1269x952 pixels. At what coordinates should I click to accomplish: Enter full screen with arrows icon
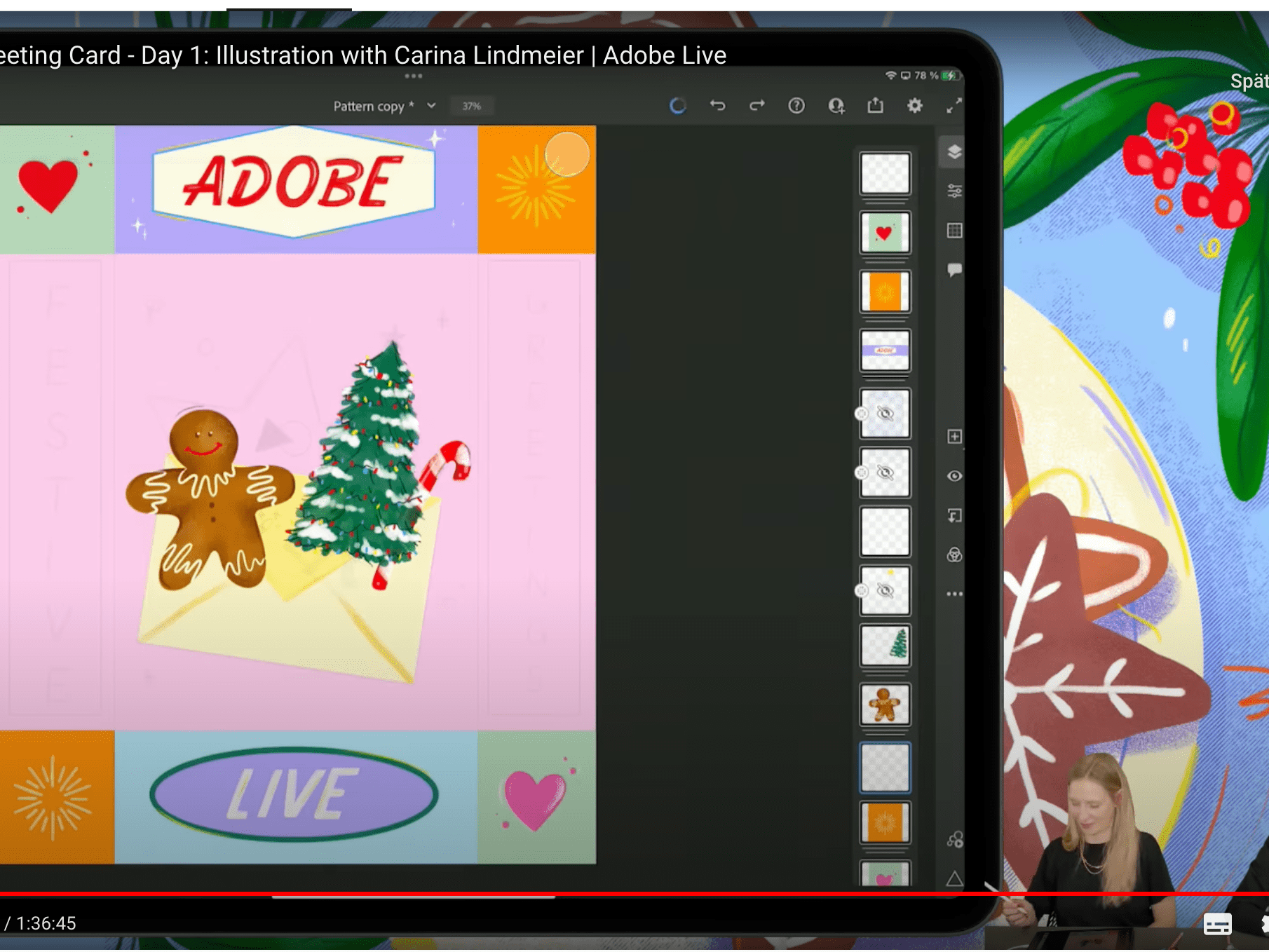point(954,105)
